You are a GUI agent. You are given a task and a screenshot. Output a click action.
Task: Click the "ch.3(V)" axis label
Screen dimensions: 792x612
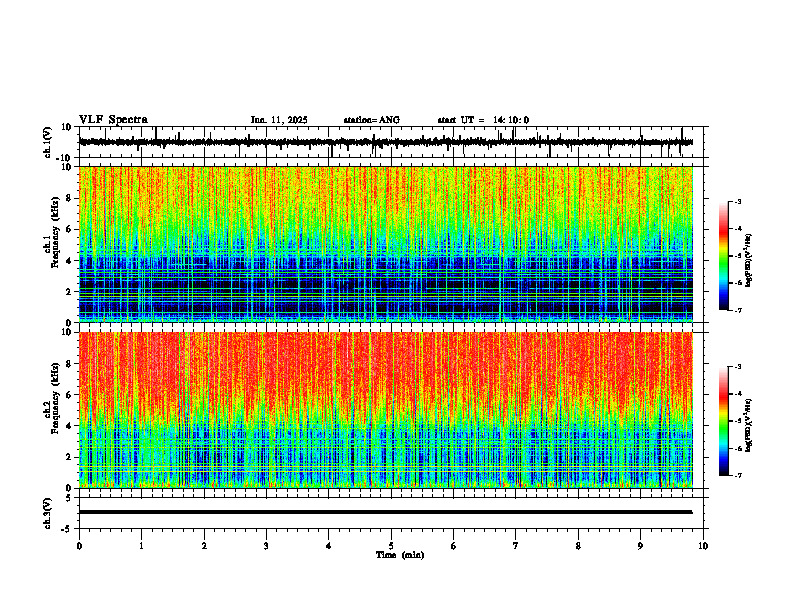[x=48, y=513]
